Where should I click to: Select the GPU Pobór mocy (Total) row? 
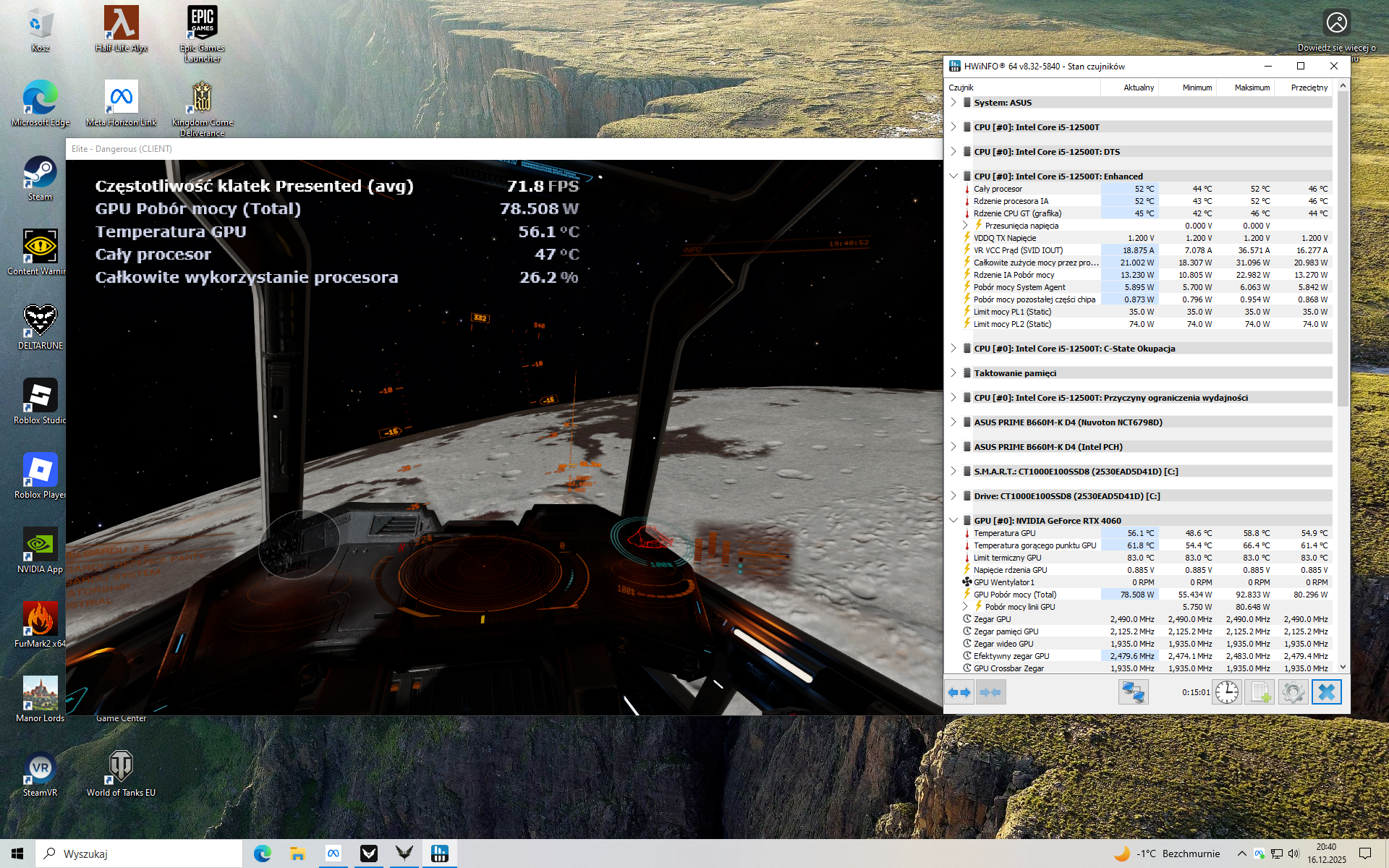coord(1014,595)
